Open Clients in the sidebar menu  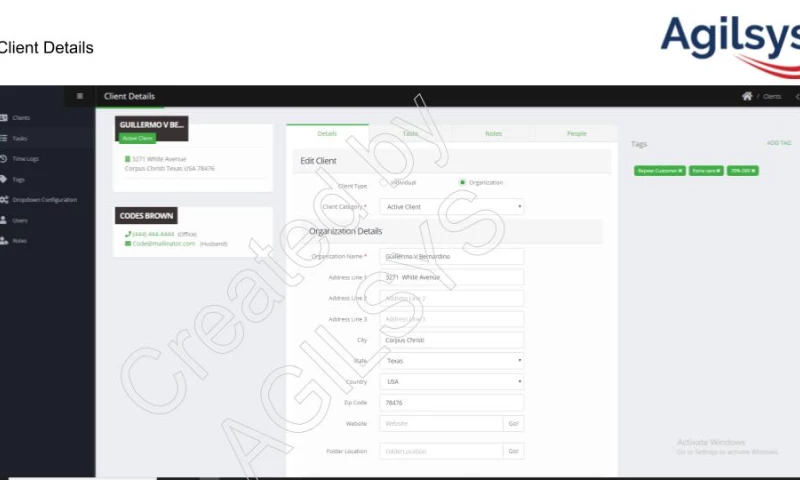(x=21, y=118)
